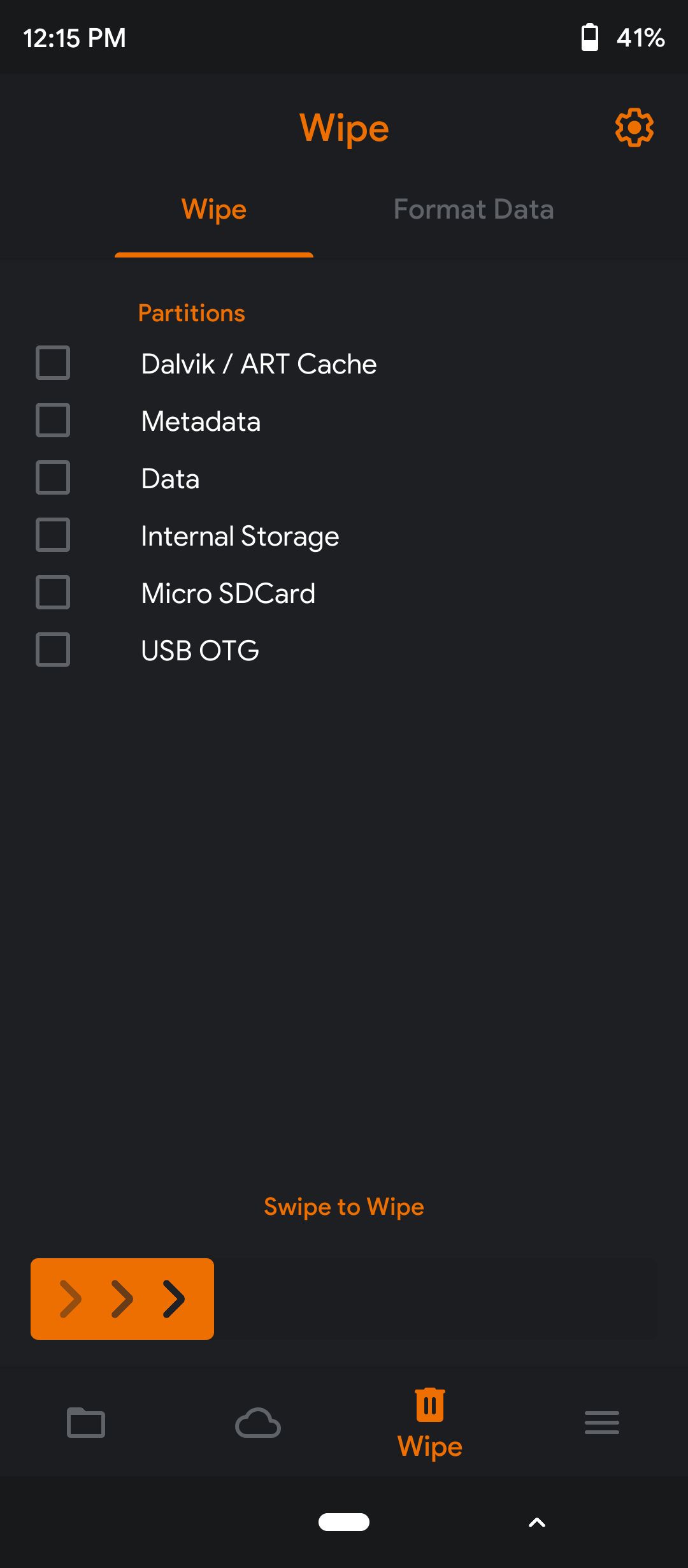
Task: Tap the Wipe trash can icon
Action: pyautogui.click(x=430, y=1405)
